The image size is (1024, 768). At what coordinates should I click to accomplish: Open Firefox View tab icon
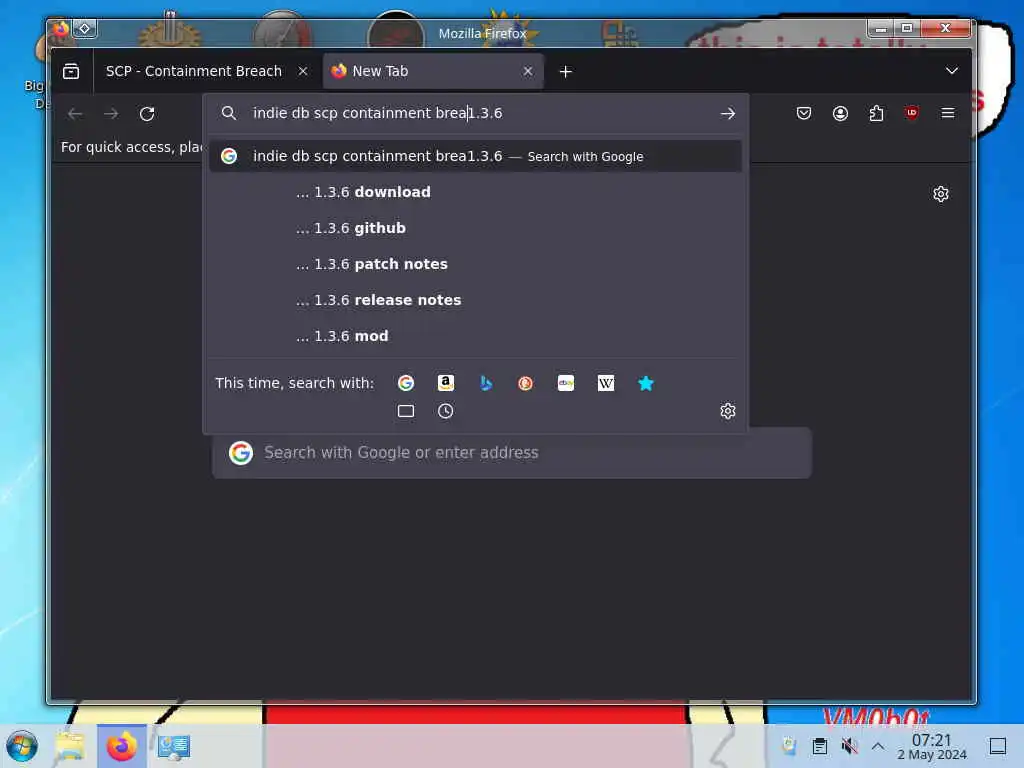coord(71,71)
